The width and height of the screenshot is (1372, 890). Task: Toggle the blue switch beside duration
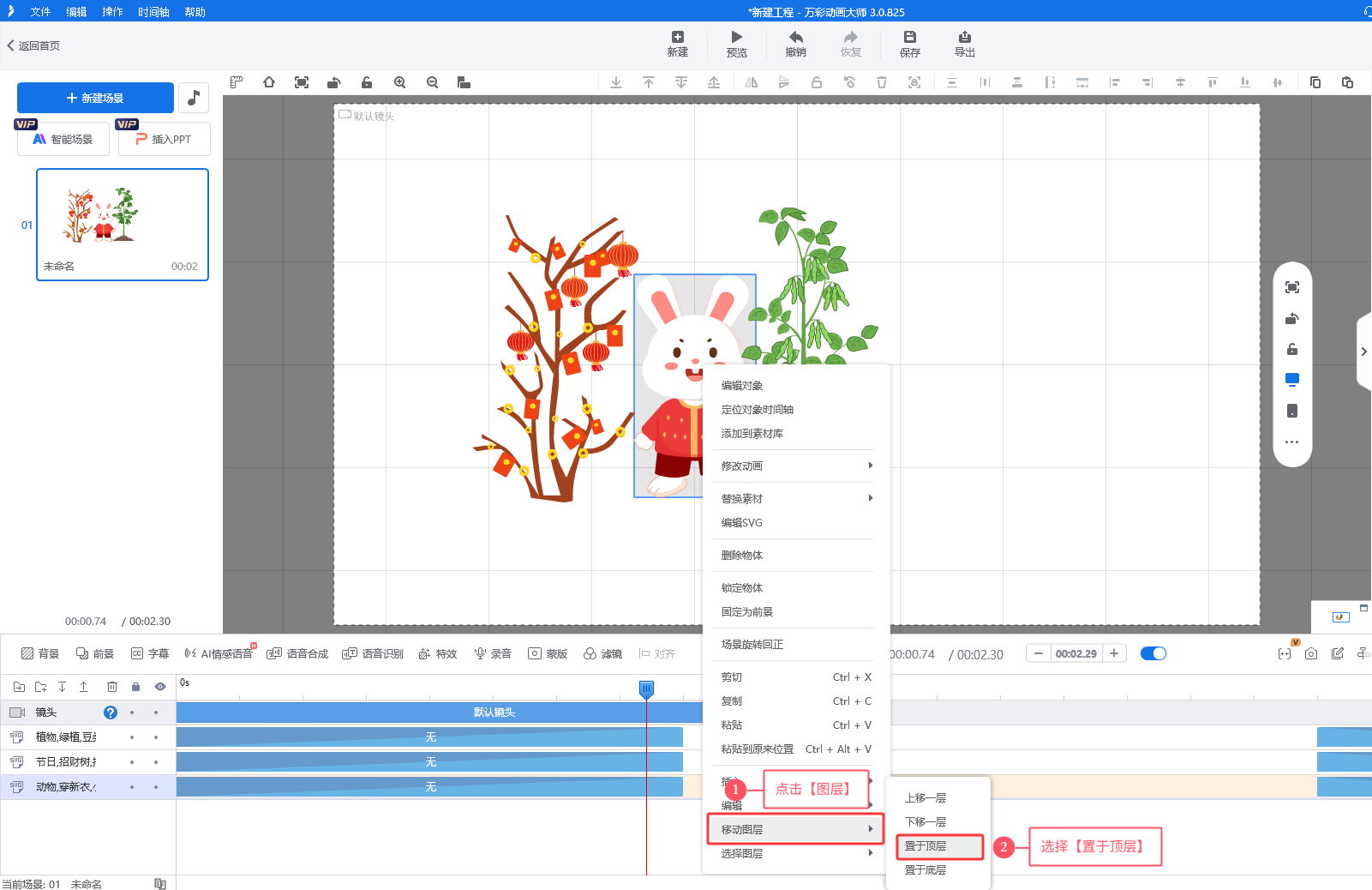(1153, 653)
